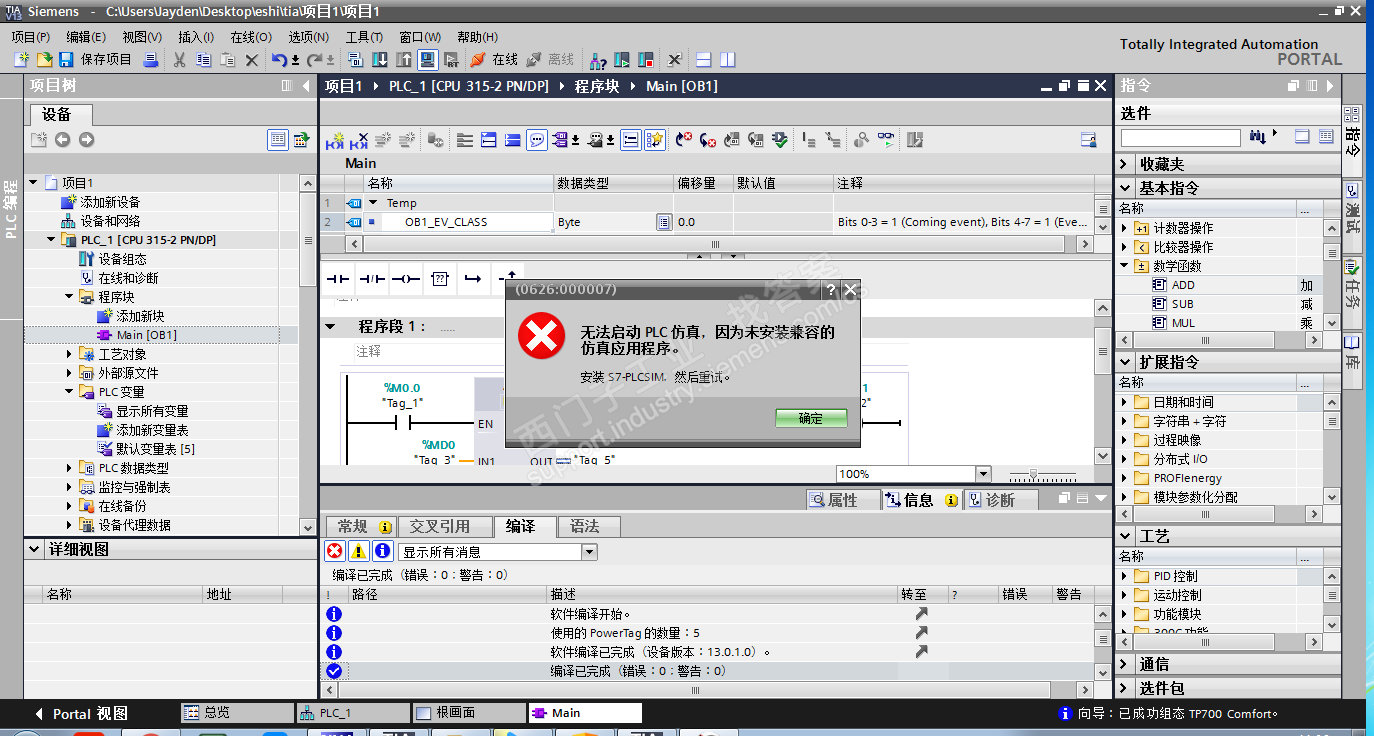This screenshot has width=1374, height=736.
Task: Go back in project tree navigation
Action: (63, 140)
